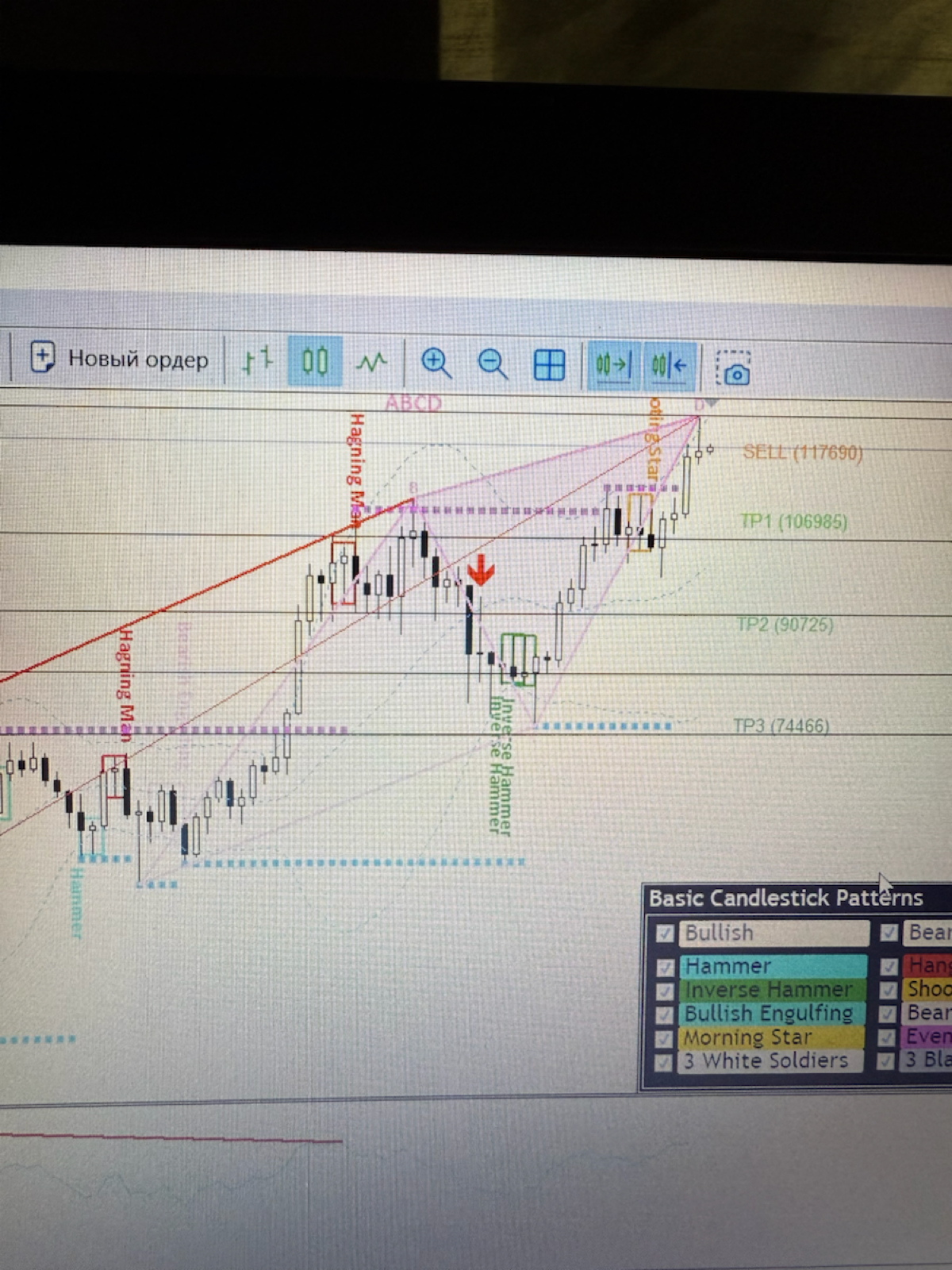Toggle chart auto-scroll to latest bar
Image resolution: width=952 pixels, height=1270 pixels.
(612, 366)
